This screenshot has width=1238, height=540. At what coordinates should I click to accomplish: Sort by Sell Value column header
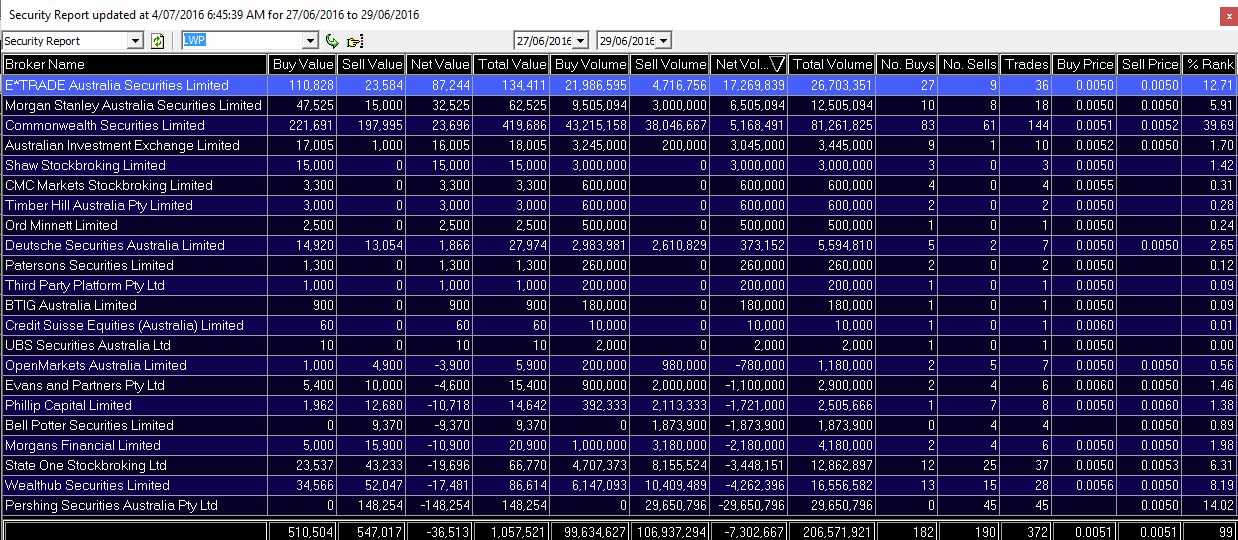(372, 64)
